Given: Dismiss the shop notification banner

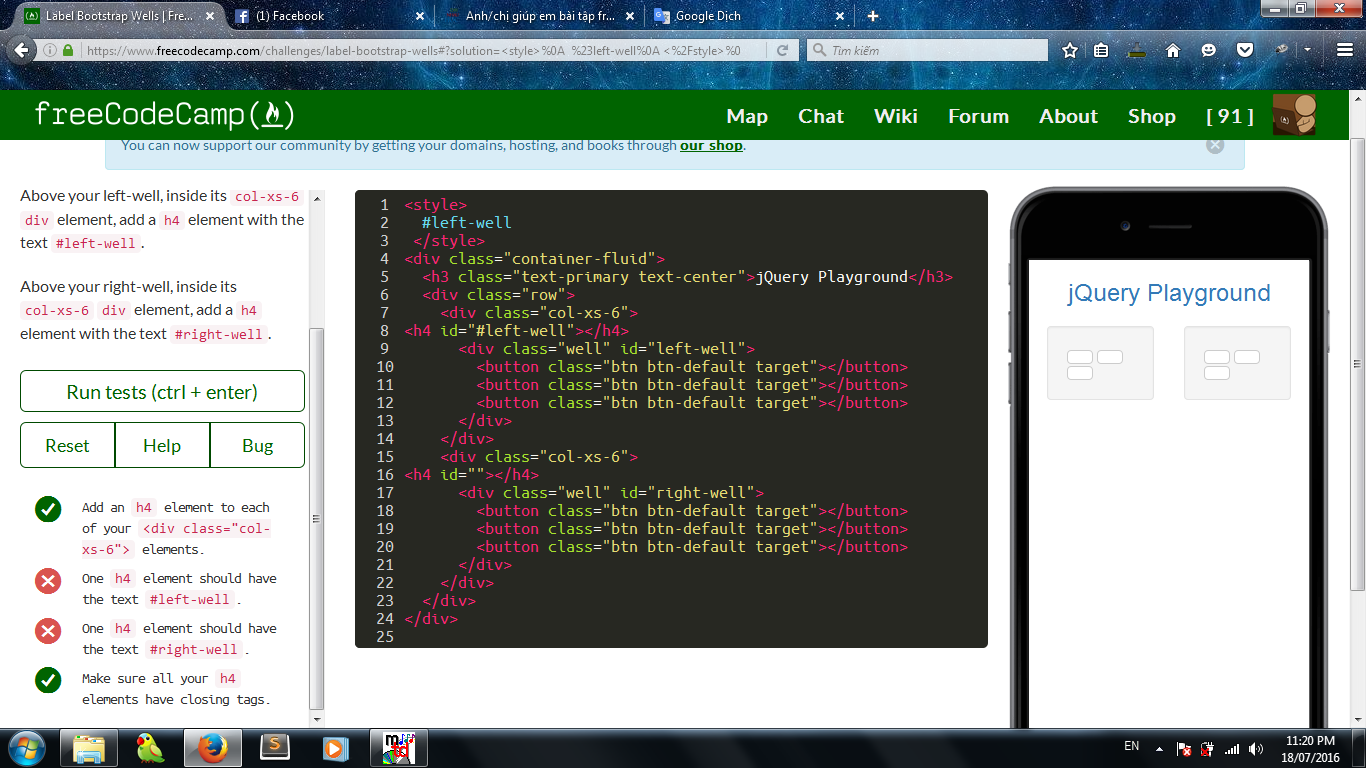Looking at the screenshot, I should pos(1215,145).
